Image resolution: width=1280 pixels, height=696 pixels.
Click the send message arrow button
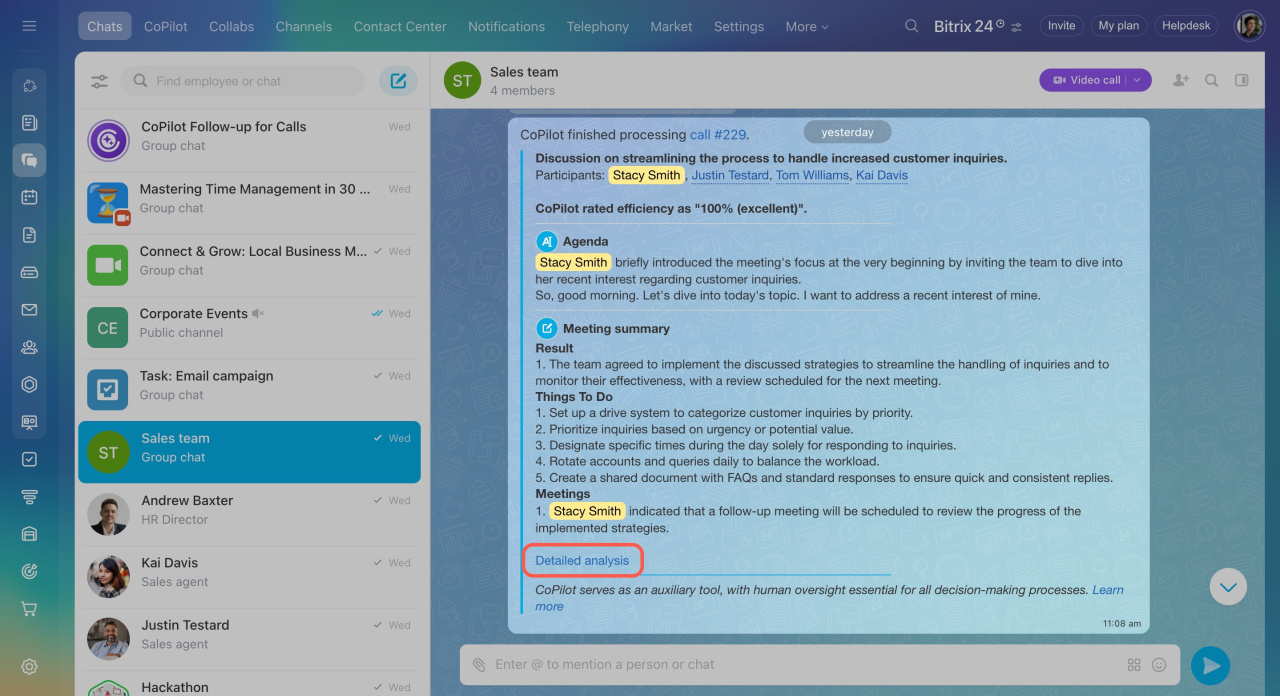click(1210, 665)
